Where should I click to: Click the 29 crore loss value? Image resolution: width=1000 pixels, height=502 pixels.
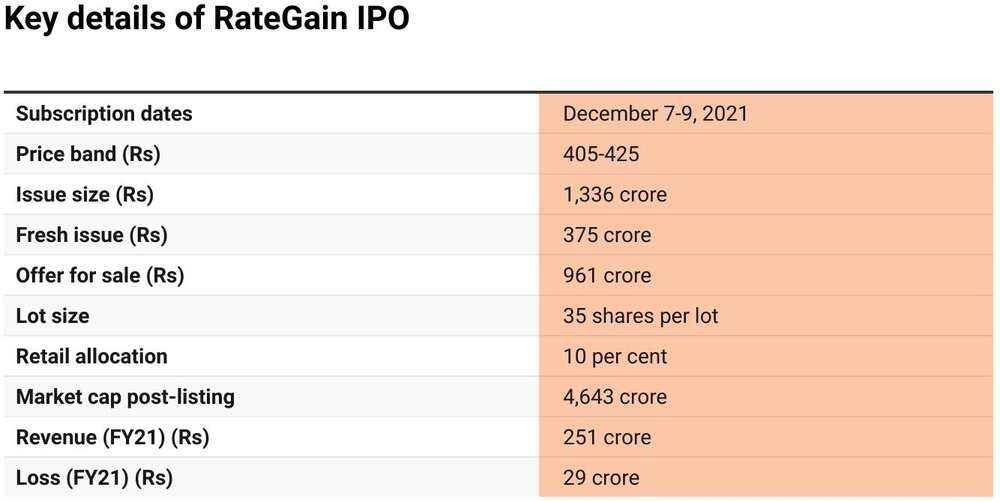601,478
